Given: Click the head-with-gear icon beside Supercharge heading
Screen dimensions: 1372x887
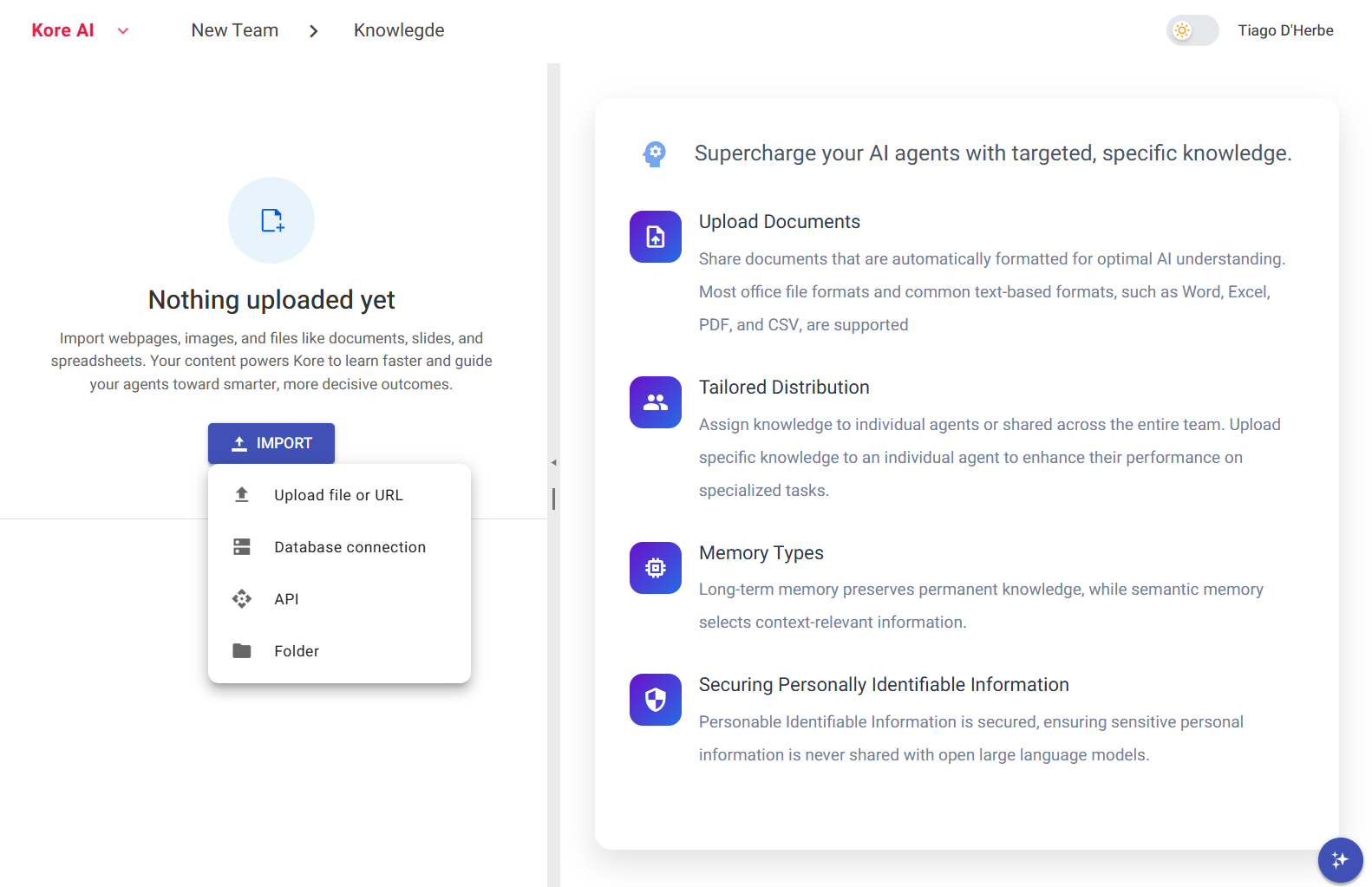Looking at the screenshot, I should (655, 154).
